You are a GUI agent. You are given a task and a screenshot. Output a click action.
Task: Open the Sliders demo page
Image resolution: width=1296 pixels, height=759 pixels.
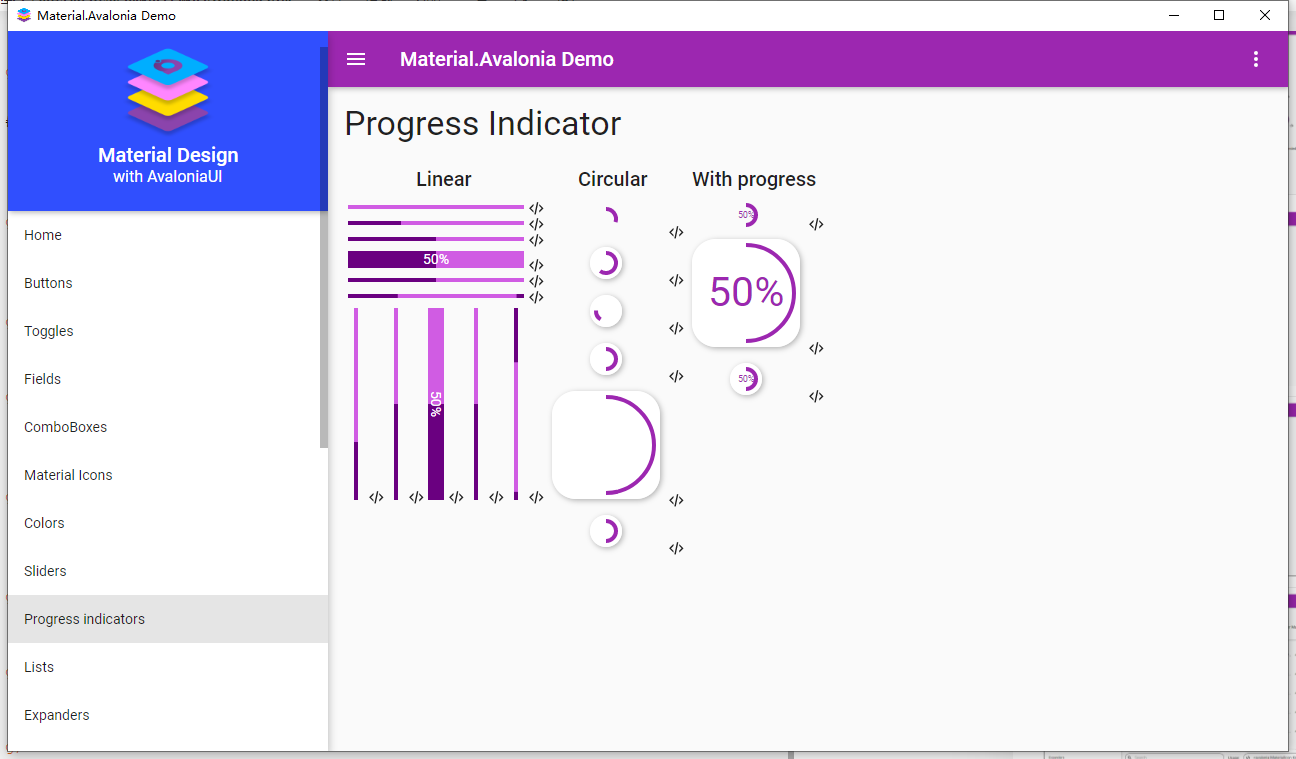point(167,571)
